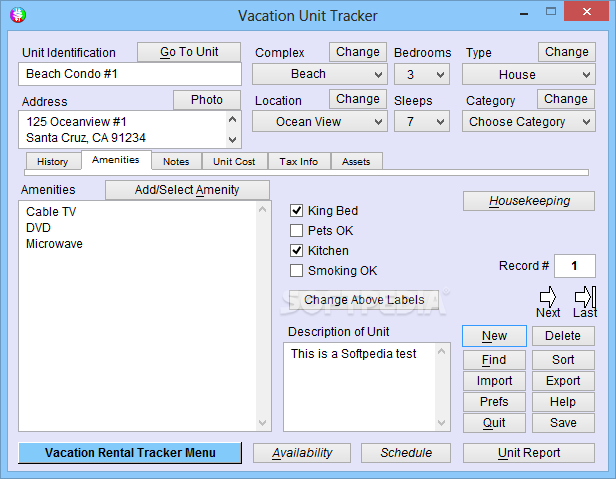
Task: Uncheck the Kitchen checkbox
Action: [x=296, y=251]
